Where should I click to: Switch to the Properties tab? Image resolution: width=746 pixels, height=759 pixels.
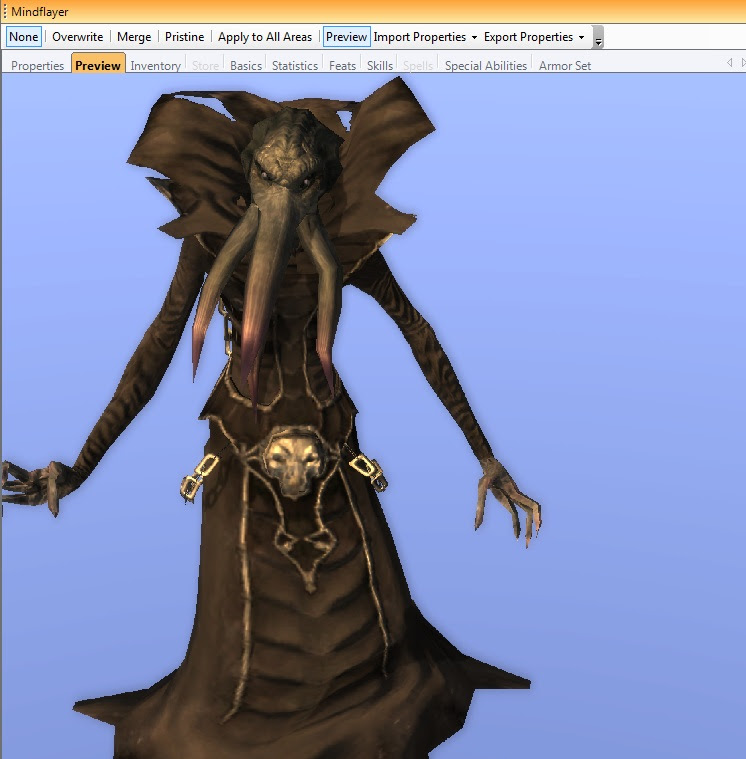coord(37,65)
